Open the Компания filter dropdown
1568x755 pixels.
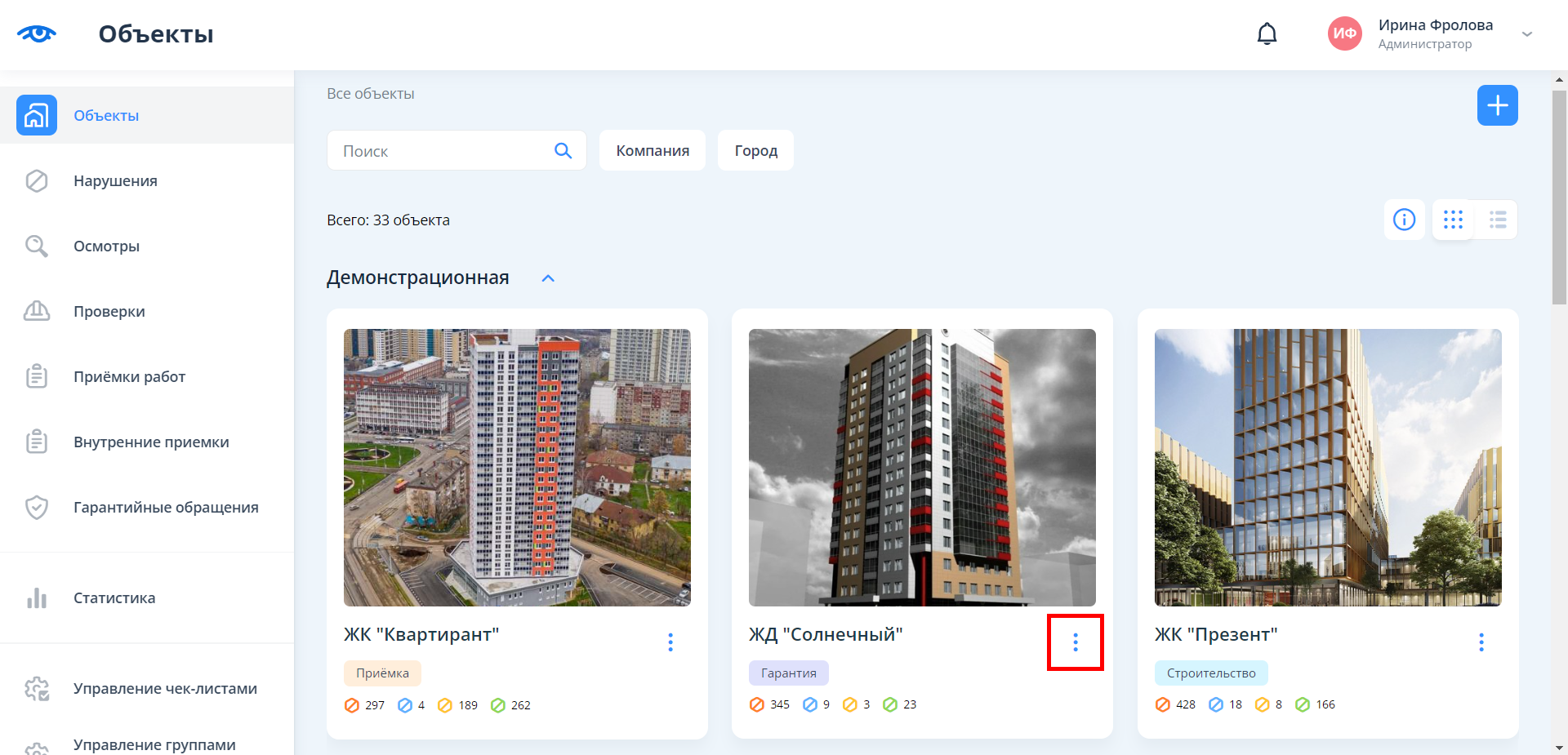(652, 151)
